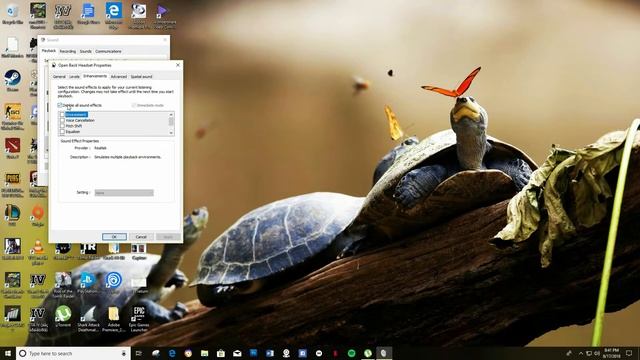Open Edge from the taskbar

[172, 353]
